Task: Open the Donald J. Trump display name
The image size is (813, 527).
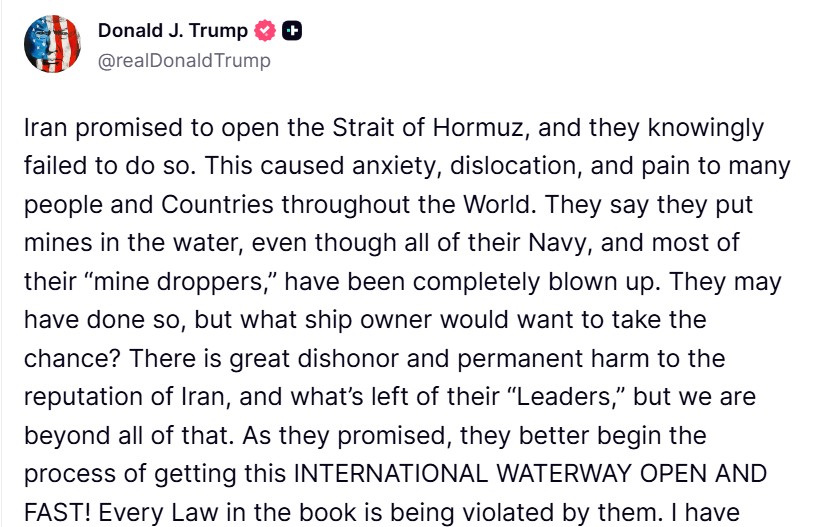Action: (x=172, y=31)
